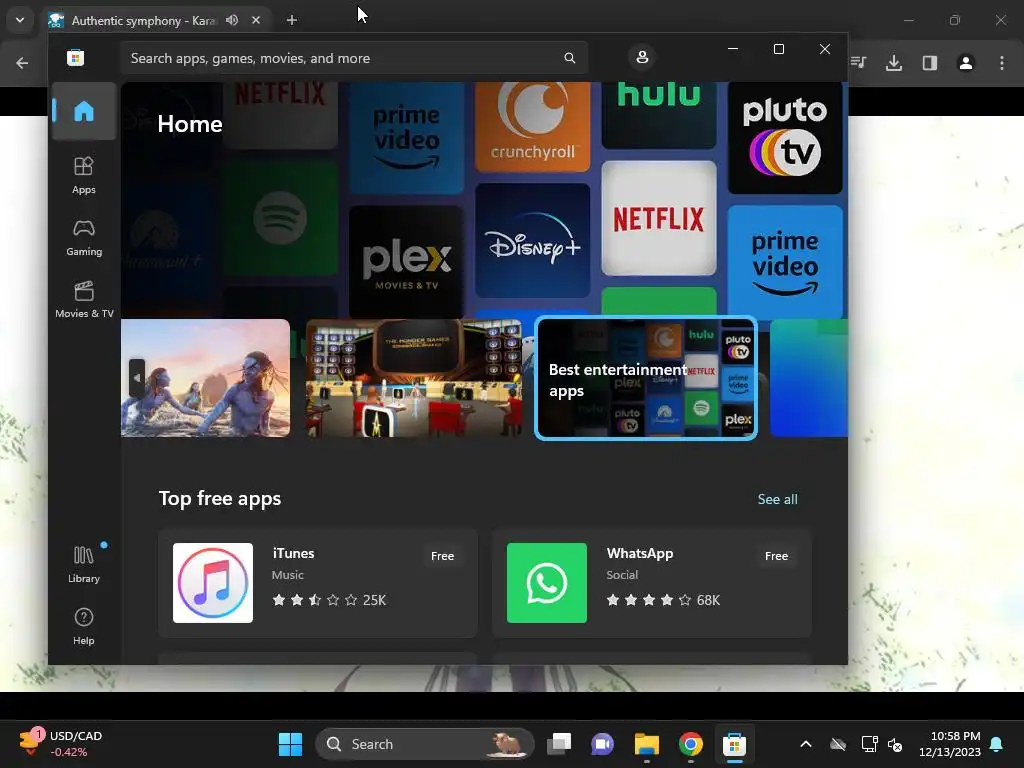Open the Gaming section in the sidebar
Viewport: 1024px width, 768px height.
pos(84,238)
